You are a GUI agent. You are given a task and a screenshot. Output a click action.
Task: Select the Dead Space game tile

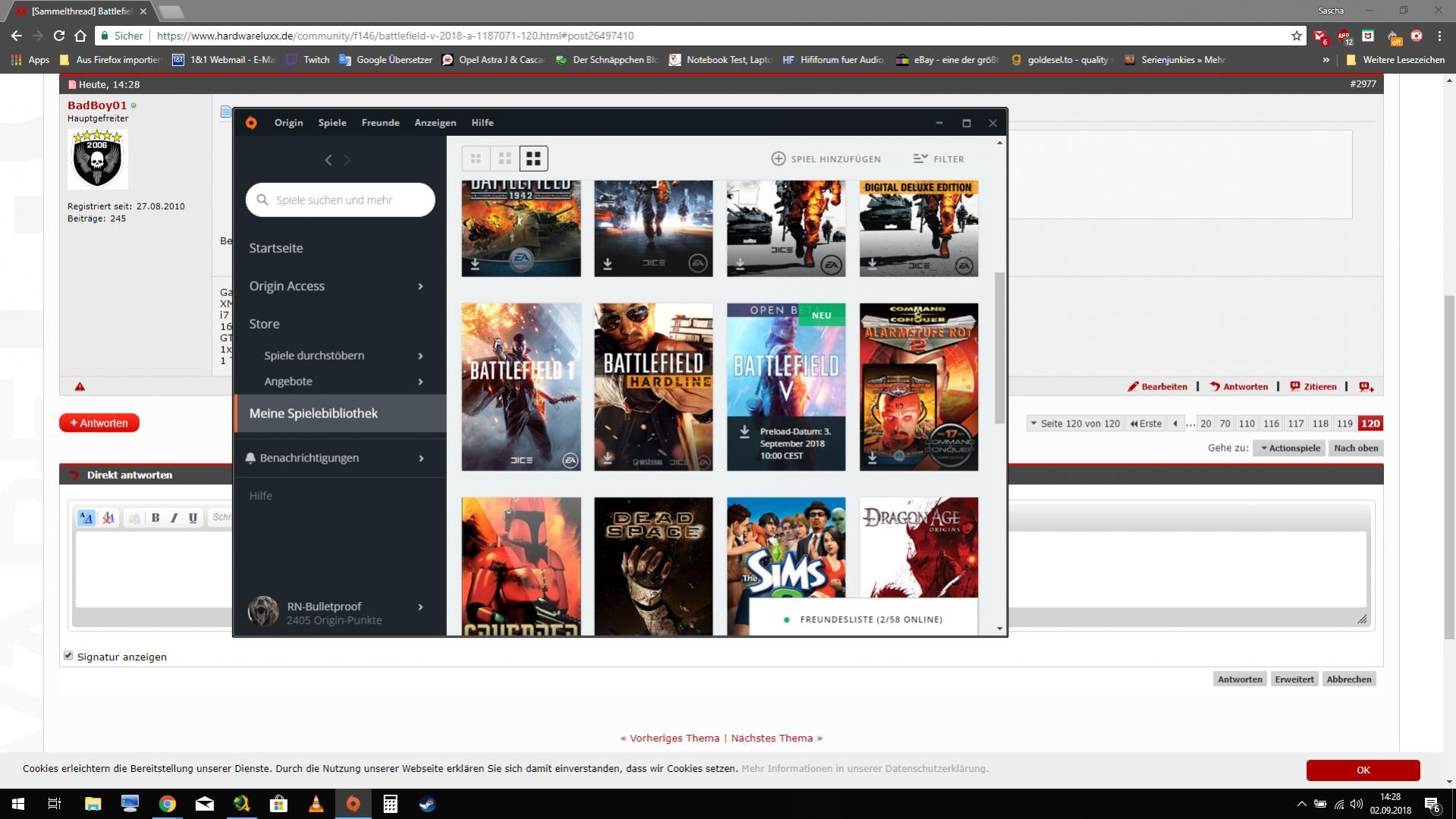653,566
